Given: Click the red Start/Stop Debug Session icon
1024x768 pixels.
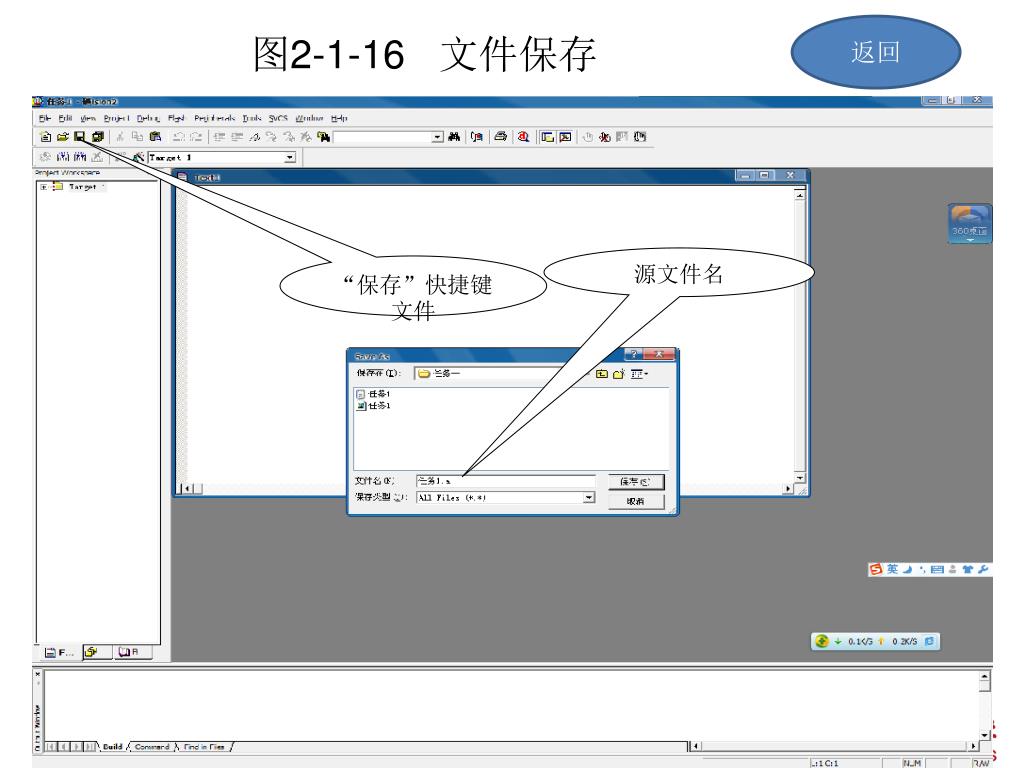Looking at the screenshot, I should [523, 136].
